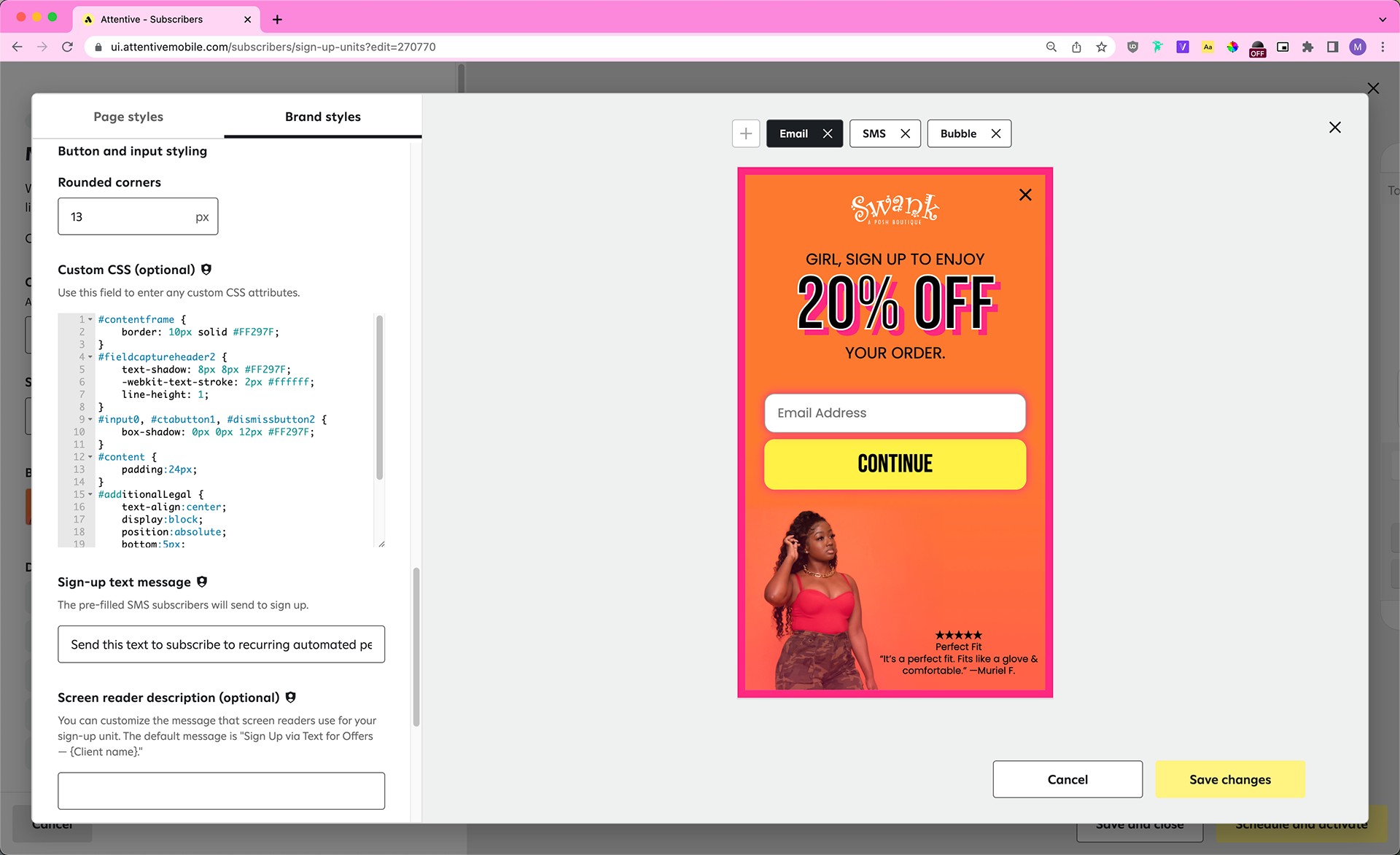The width and height of the screenshot is (1400, 855).
Task: Click the yellow CONTINUE button in preview
Action: [x=895, y=464]
